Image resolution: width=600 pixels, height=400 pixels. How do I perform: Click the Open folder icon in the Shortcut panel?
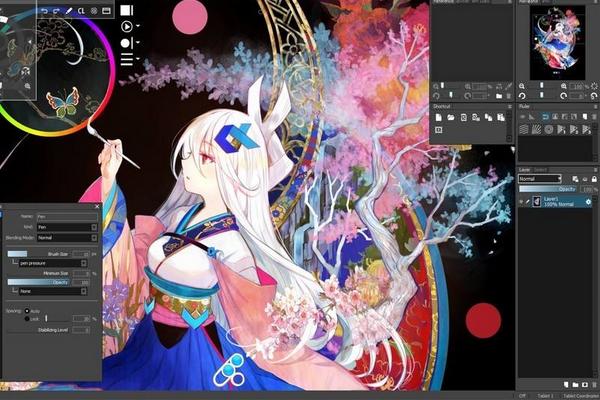point(451,118)
